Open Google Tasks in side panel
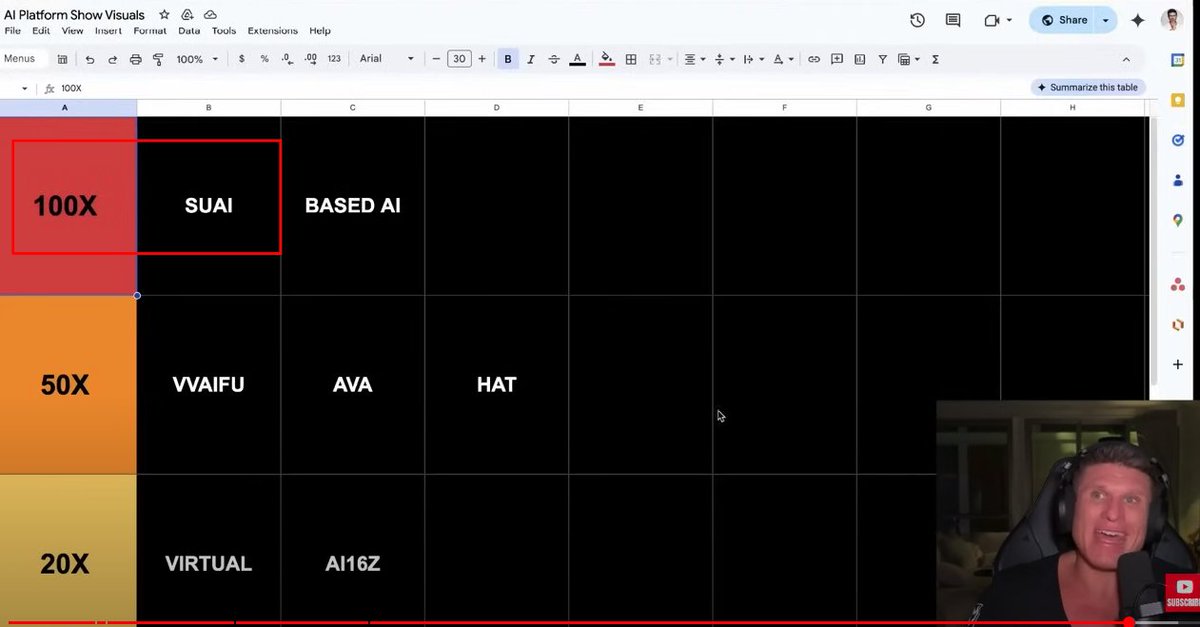 pyautogui.click(x=1178, y=141)
